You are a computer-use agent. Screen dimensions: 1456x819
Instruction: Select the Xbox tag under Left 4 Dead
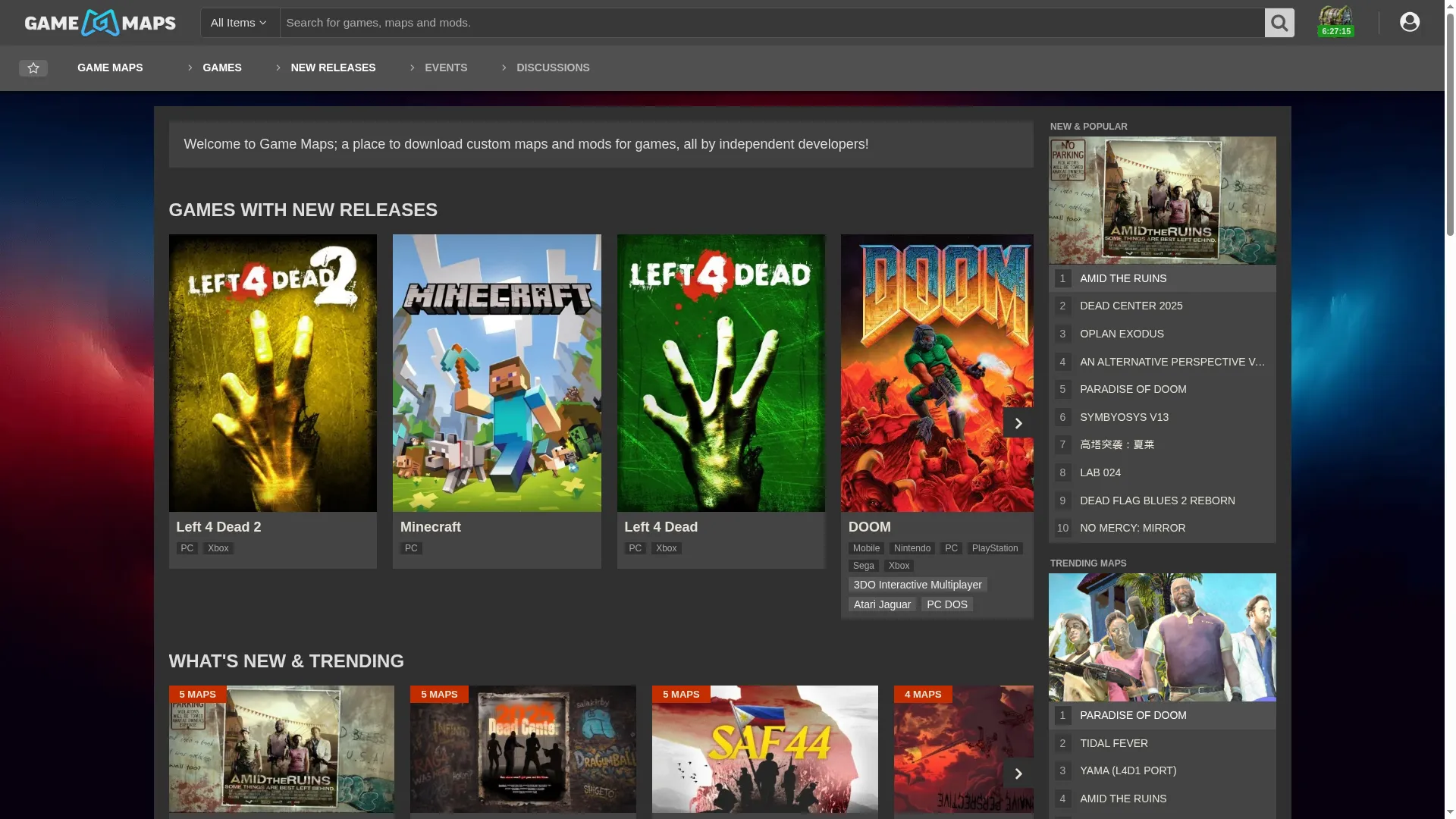(667, 548)
